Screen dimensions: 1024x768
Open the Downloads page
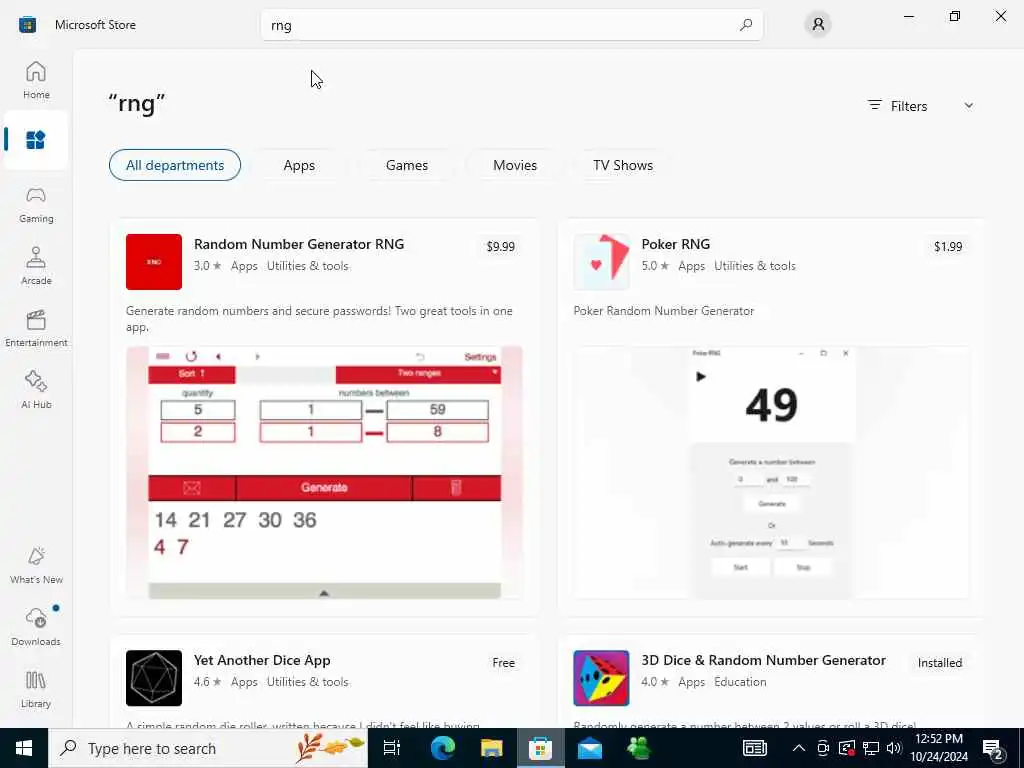(36, 627)
